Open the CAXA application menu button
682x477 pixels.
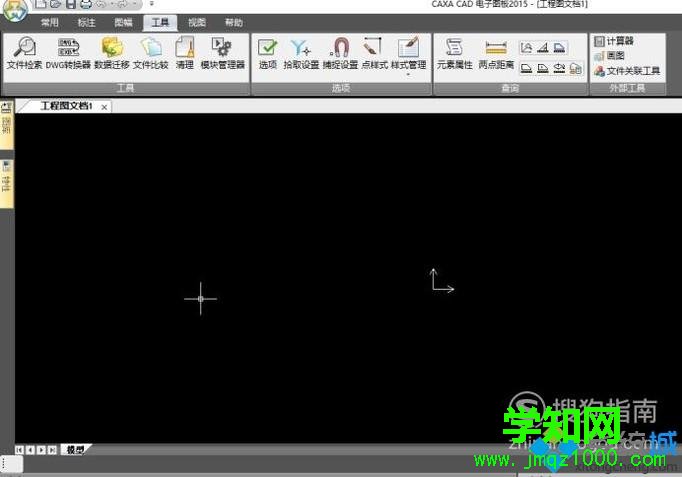click(x=15, y=10)
